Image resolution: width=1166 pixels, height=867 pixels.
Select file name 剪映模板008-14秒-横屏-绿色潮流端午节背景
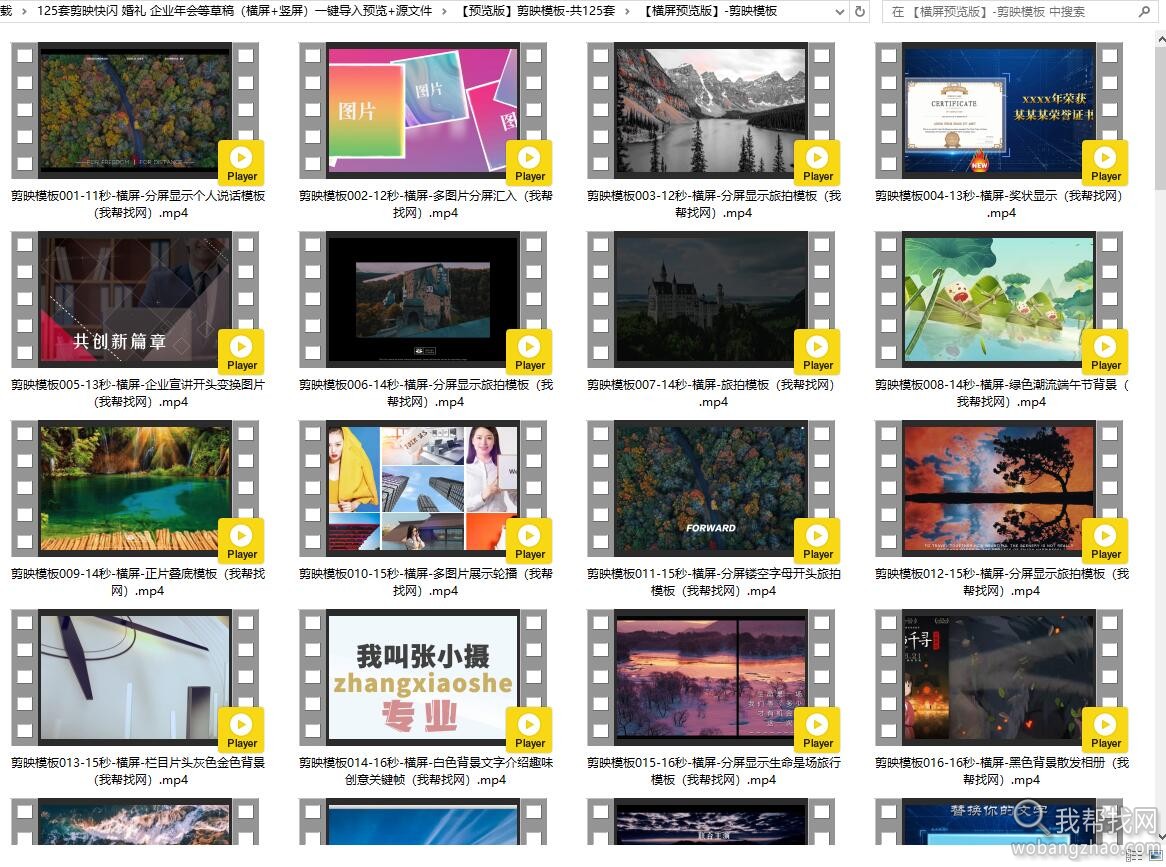1002,393
